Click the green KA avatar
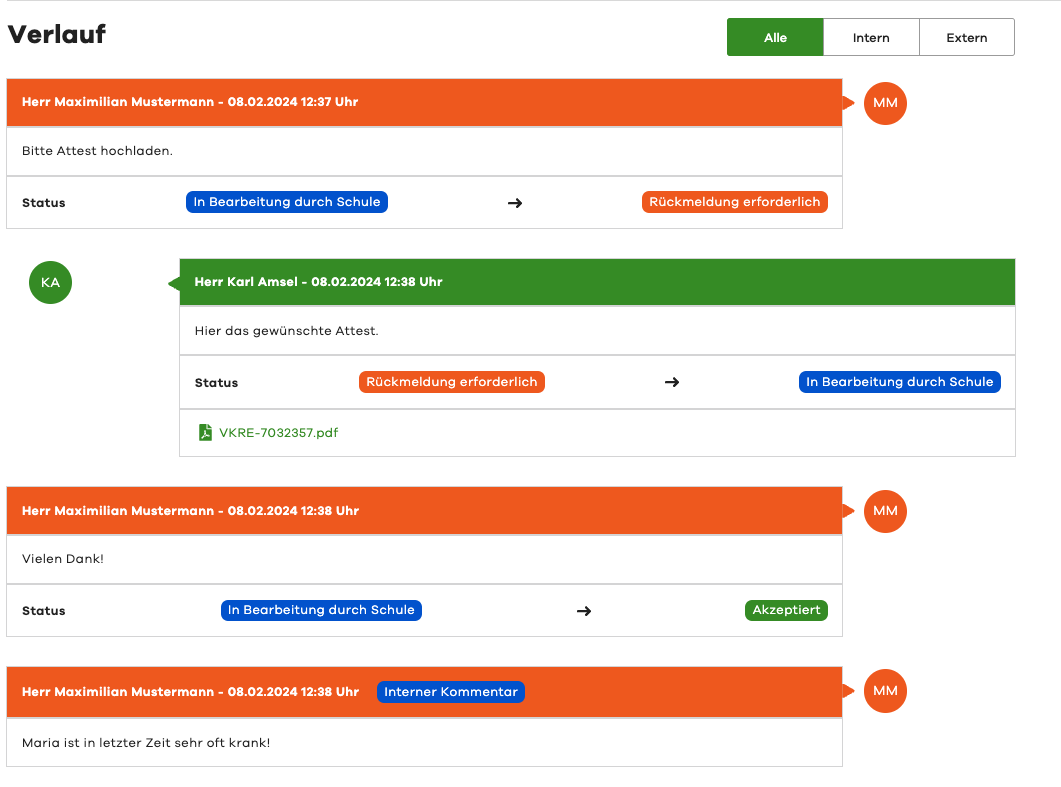Screen dimensions: 1061x787 click(51, 283)
